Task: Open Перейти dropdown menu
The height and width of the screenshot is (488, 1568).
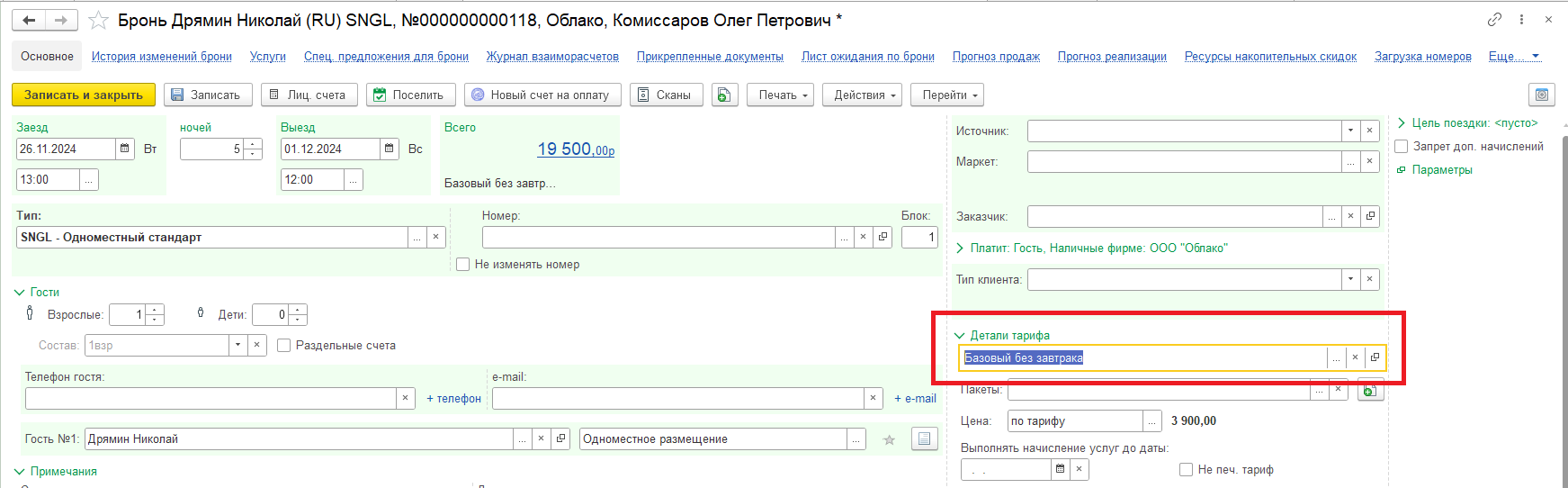Action: coord(947,95)
